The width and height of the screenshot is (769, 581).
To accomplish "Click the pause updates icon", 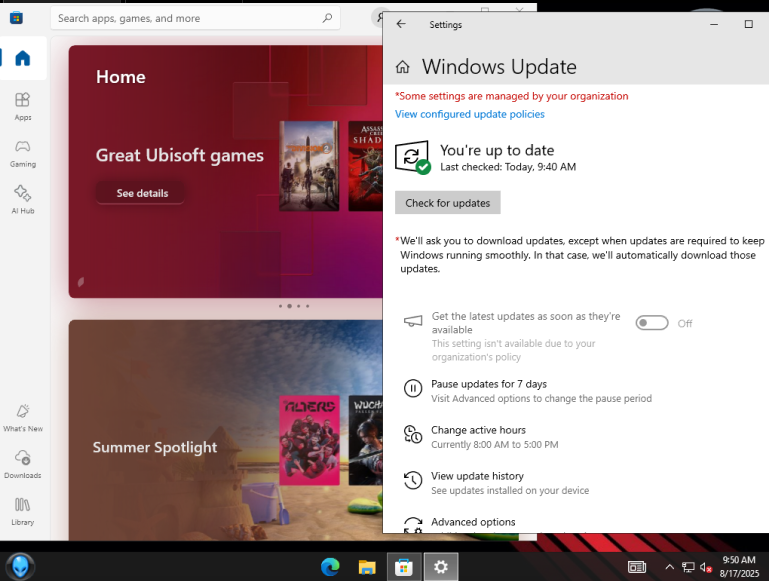I will tap(413, 389).
